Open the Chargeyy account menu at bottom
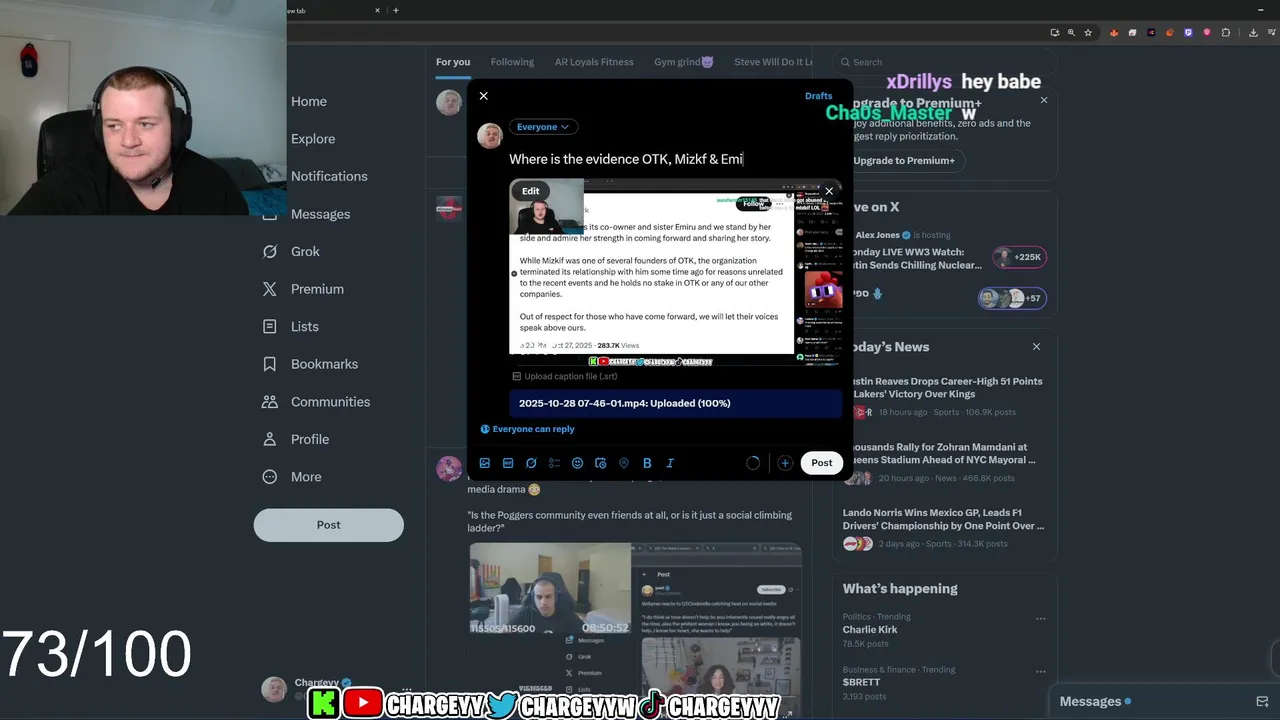The width and height of the screenshot is (1280, 720). [x=336, y=688]
